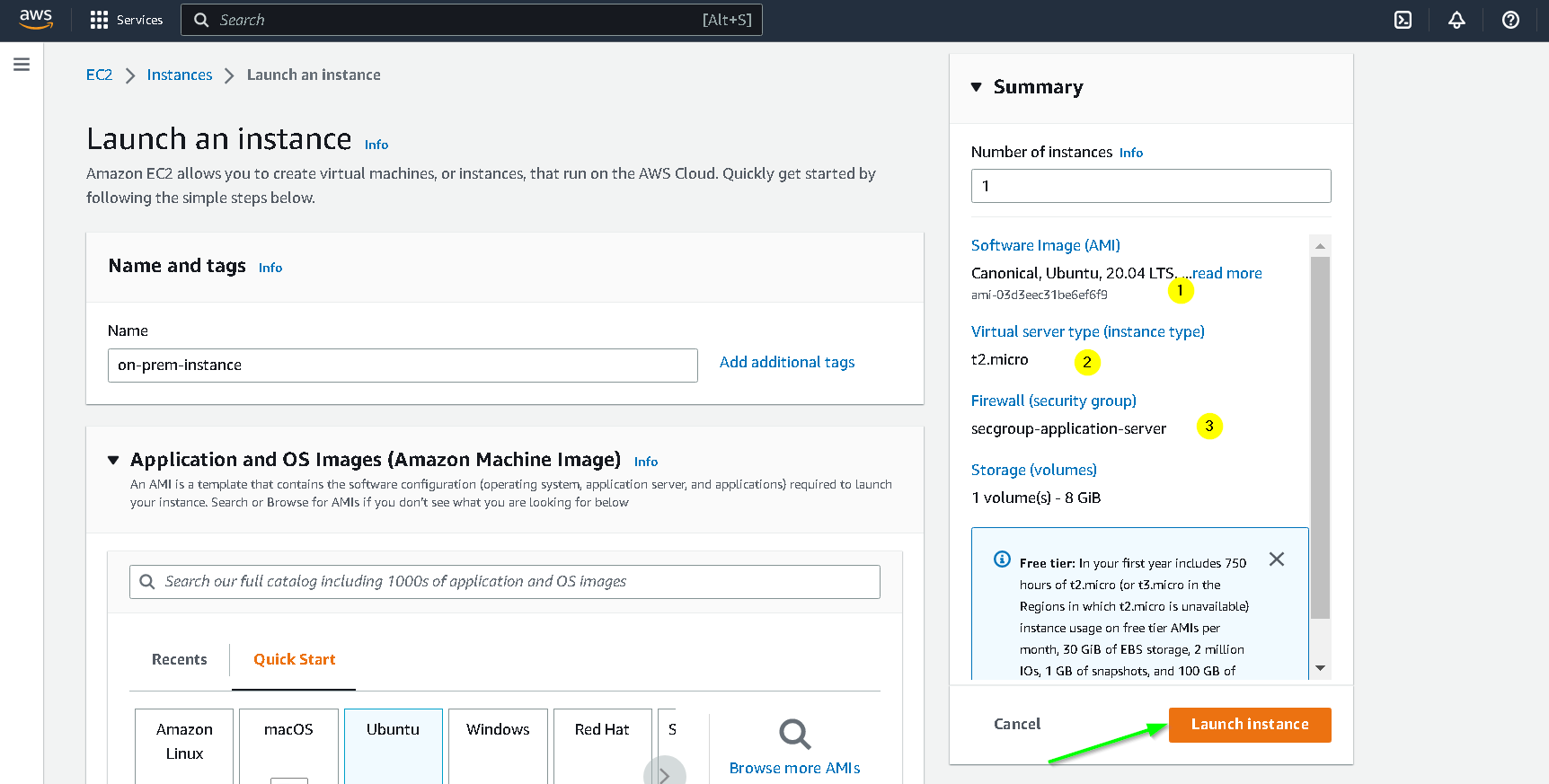Dismiss the Free tier info box
1549x784 pixels.
[x=1276, y=559]
